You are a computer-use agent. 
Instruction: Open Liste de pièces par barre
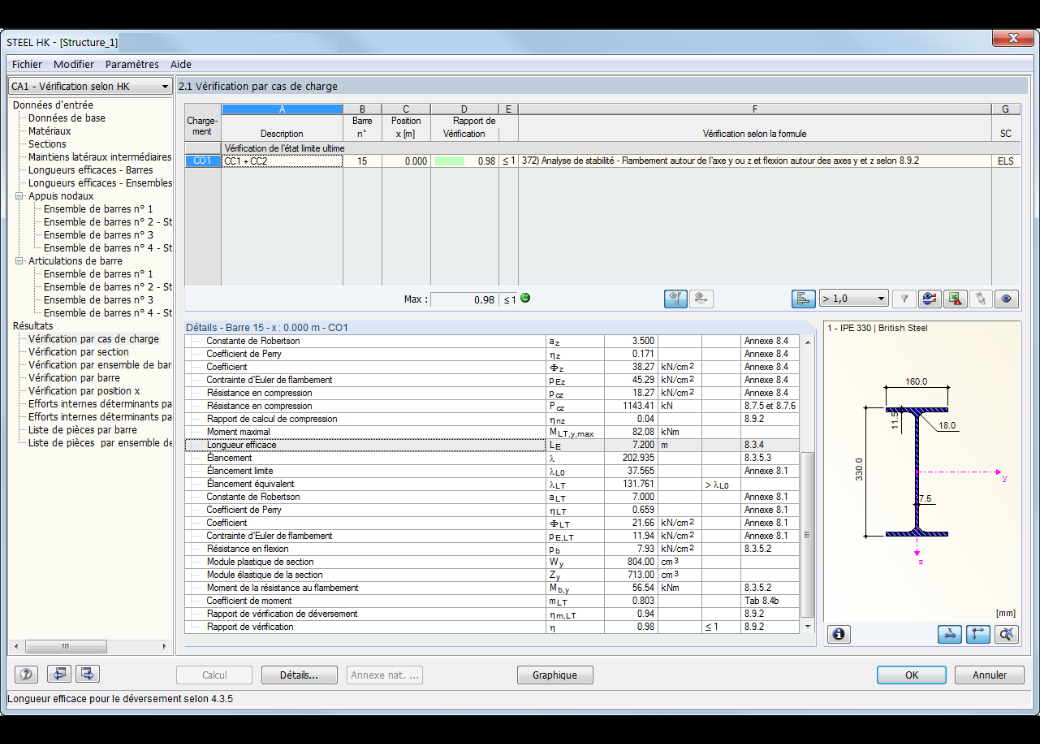(x=82, y=430)
